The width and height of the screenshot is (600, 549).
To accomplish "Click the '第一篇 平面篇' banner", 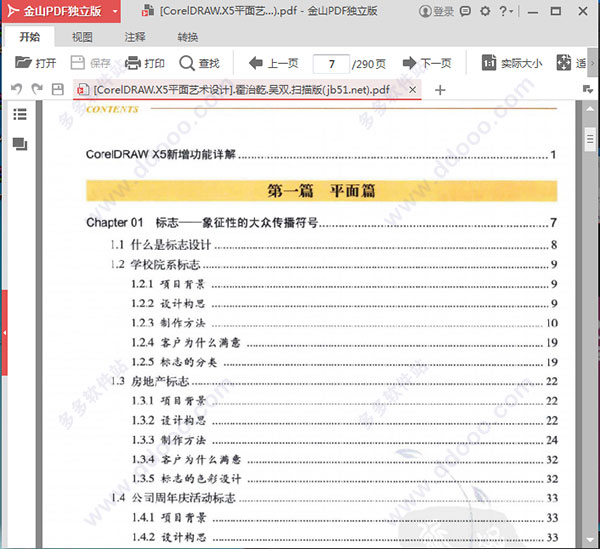I will coord(321,191).
